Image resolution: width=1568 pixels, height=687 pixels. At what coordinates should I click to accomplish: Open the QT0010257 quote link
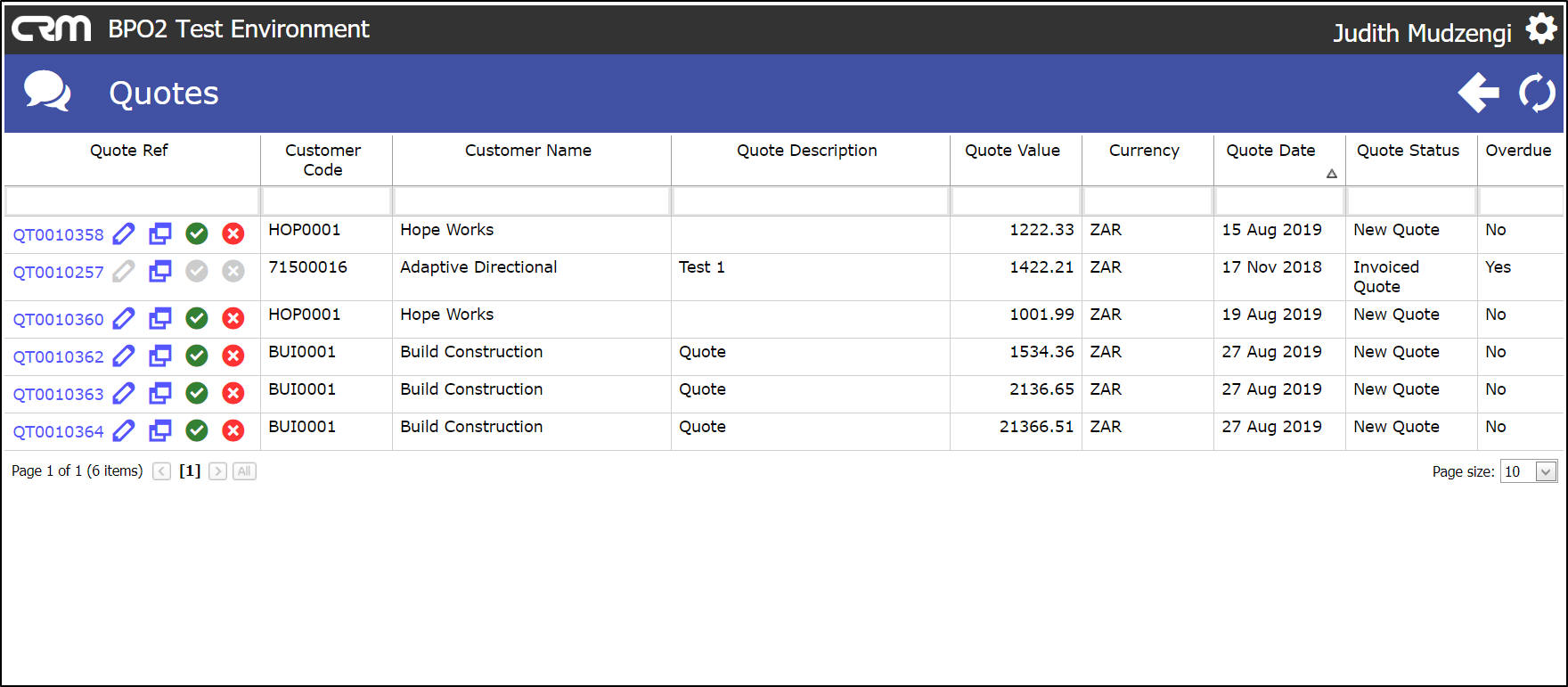coord(58,273)
